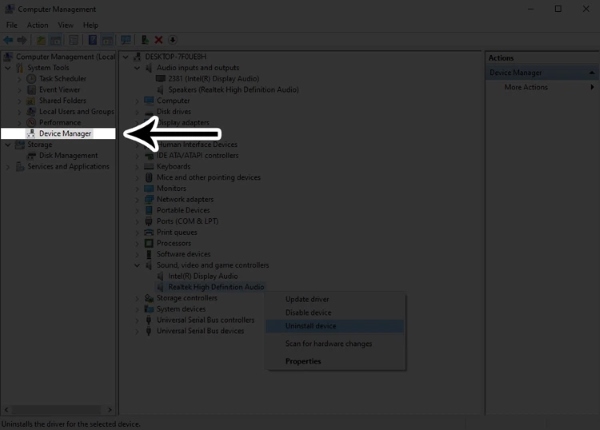Expand Universal Serial Bus controllers chevron

click(x=137, y=320)
